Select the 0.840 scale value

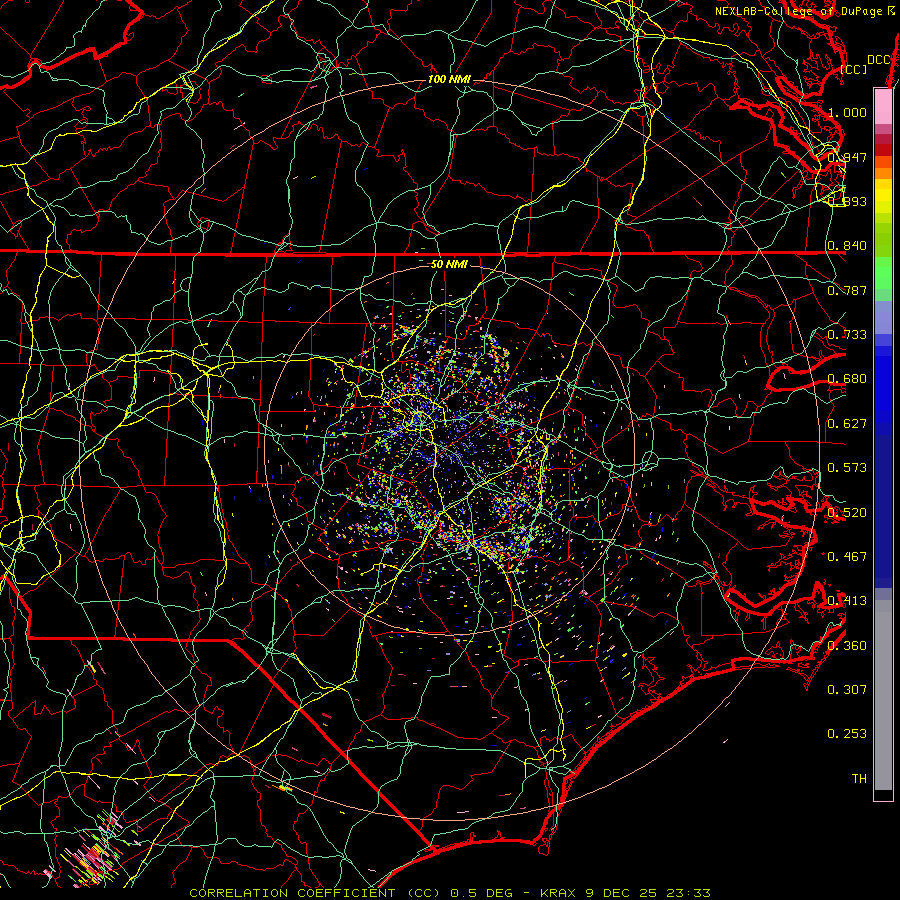coord(847,246)
